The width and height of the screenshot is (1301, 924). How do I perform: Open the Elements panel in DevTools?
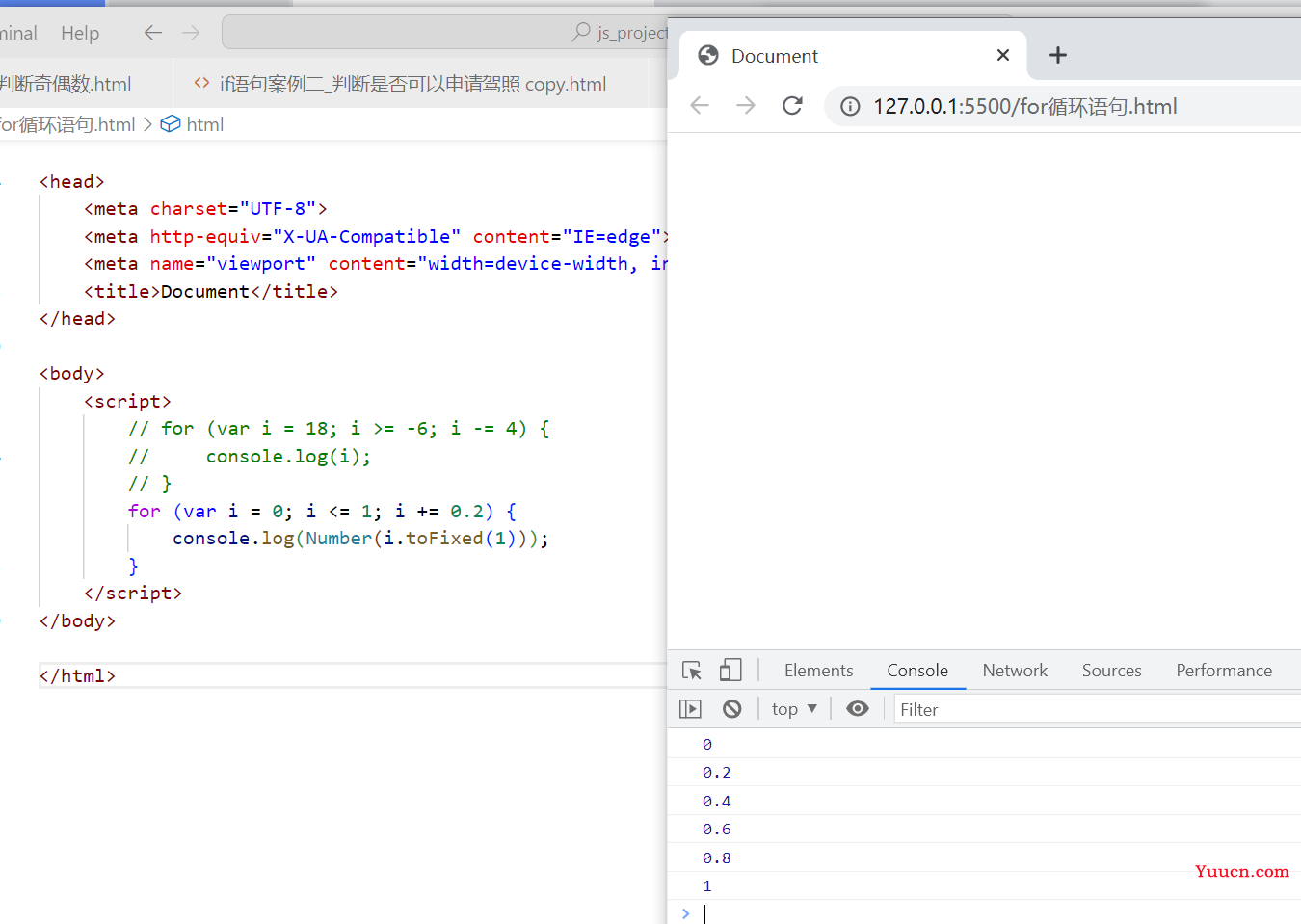(818, 671)
